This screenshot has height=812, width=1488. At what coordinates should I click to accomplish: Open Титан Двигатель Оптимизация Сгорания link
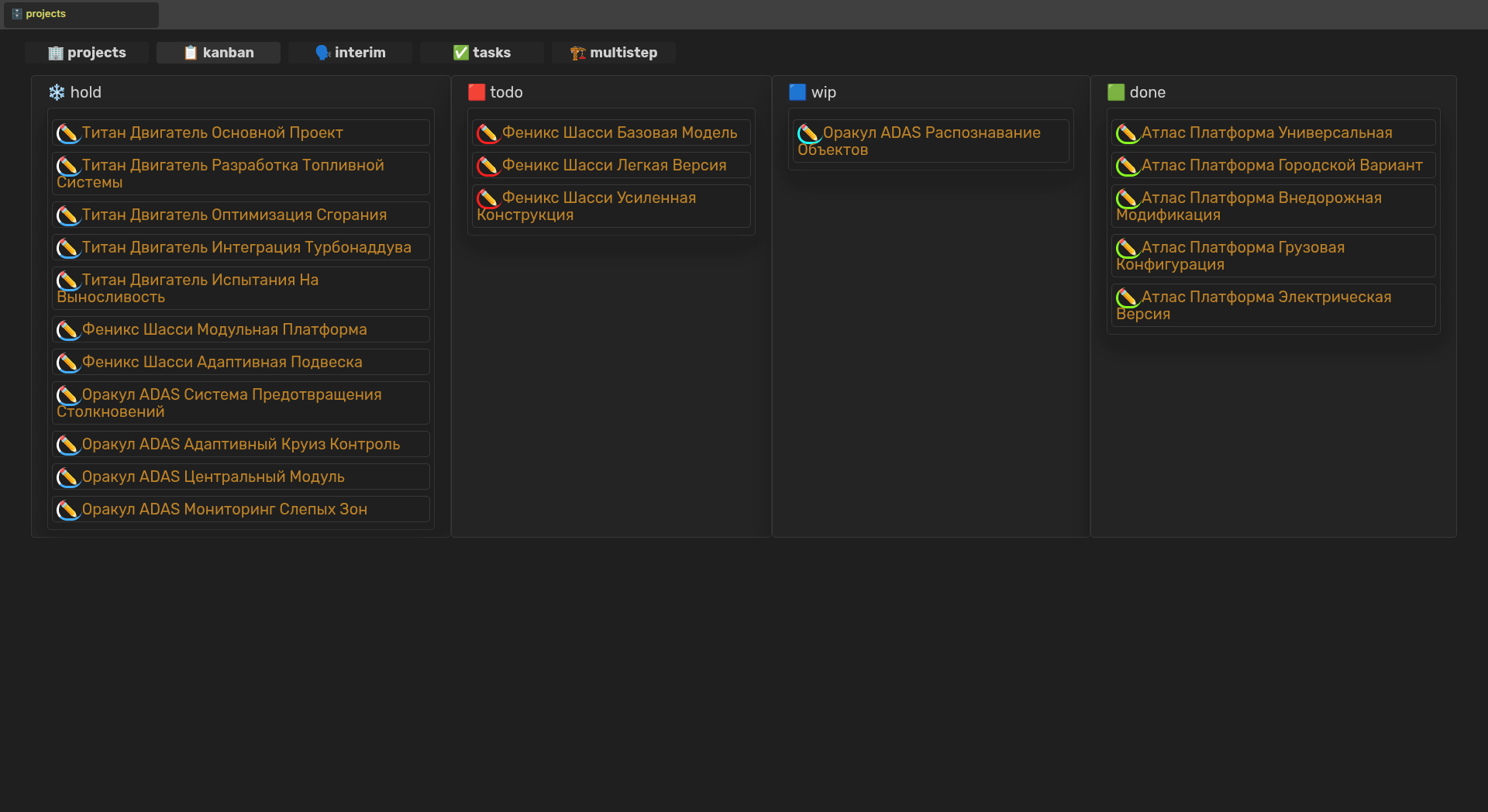pos(234,215)
